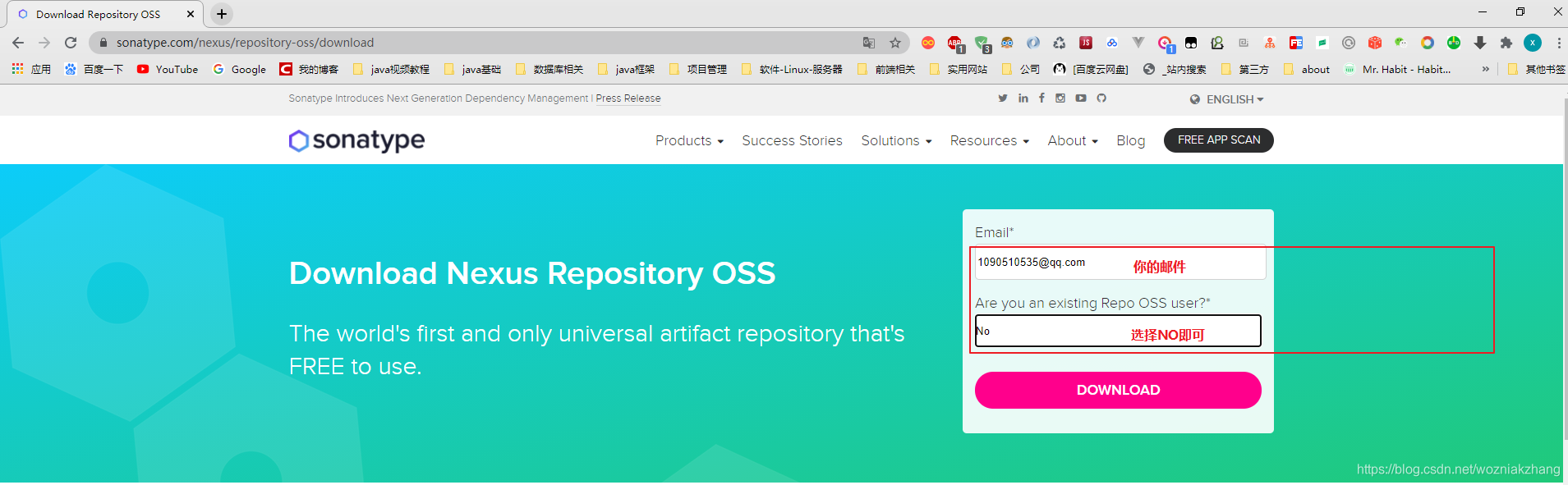Screen dimensions: 1568x485
Task: Open the Google bookmark
Action: [240, 70]
